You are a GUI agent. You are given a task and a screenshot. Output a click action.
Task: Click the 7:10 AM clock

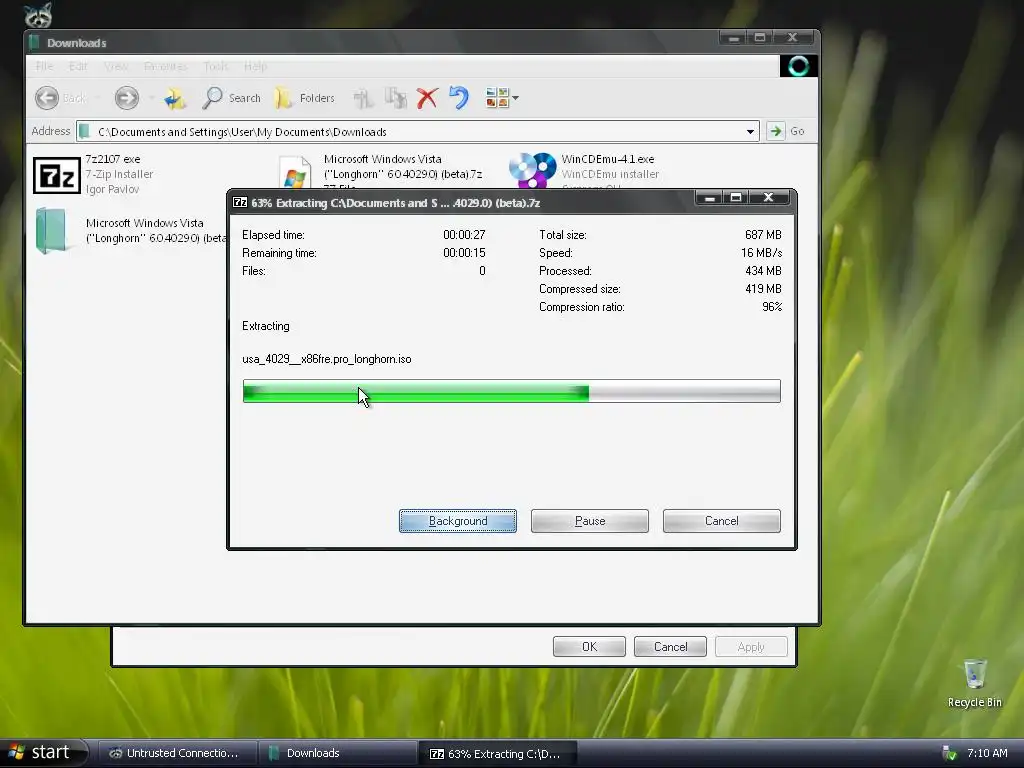point(987,753)
